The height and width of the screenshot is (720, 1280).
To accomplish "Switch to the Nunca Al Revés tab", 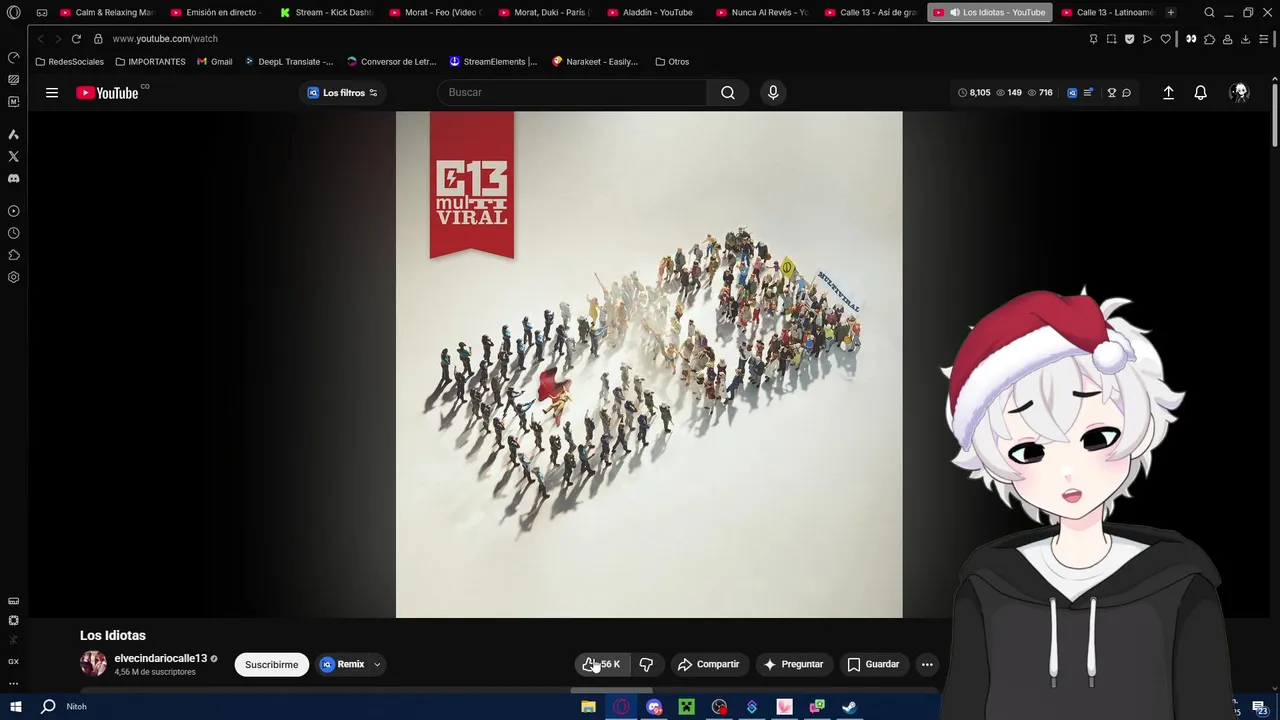I will 761,12.
